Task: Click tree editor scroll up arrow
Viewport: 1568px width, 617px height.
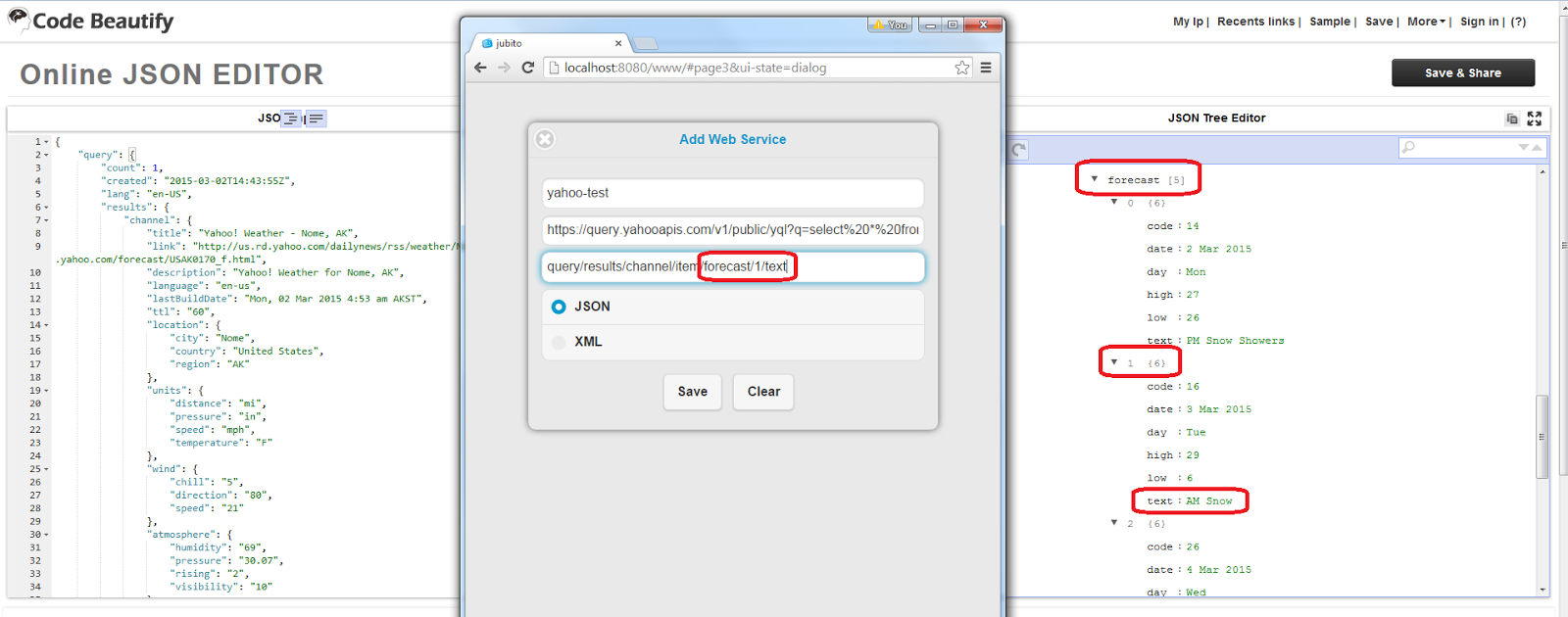Action: coord(1543,171)
